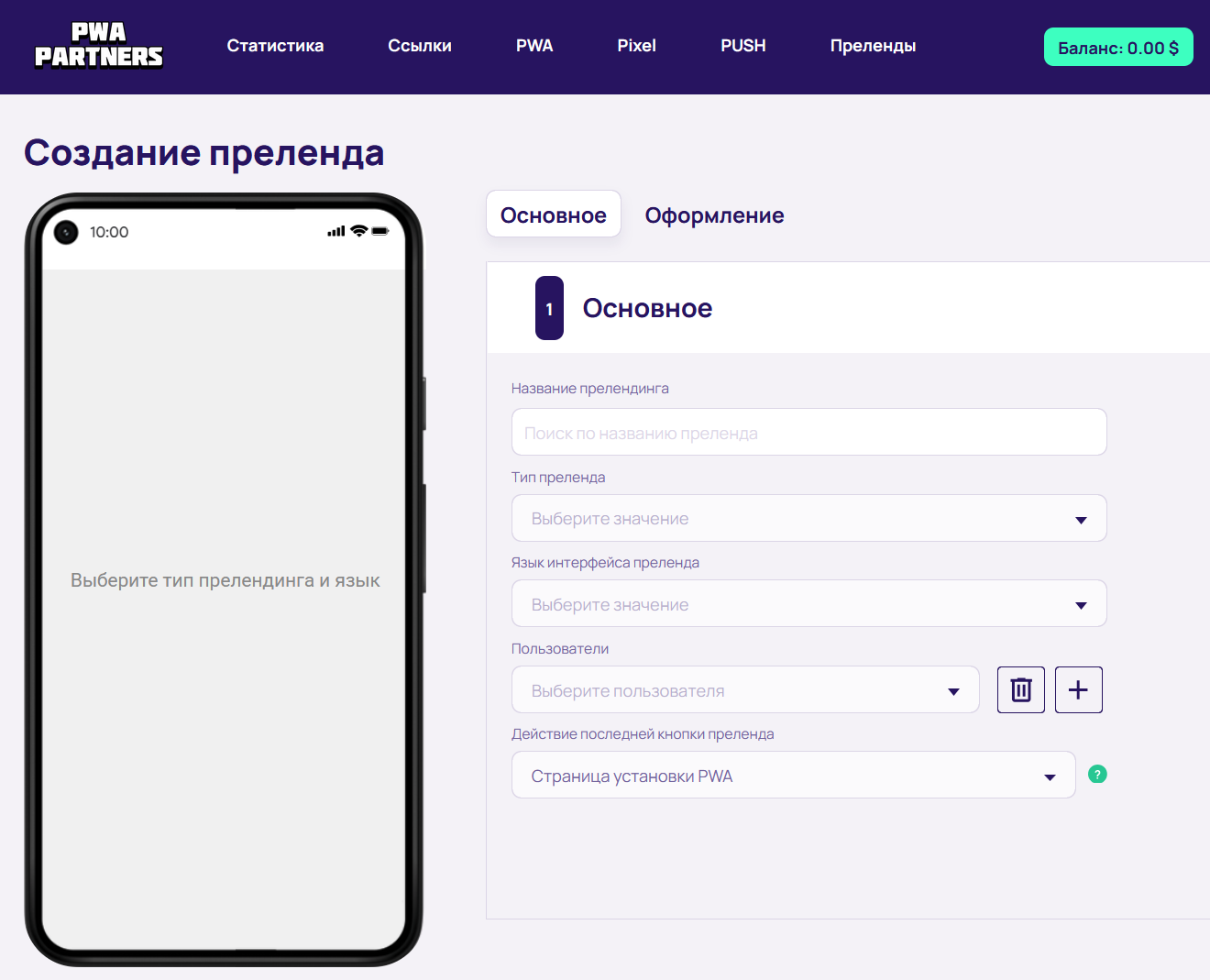Click the preland name search input field
This screenshot has width=1210, height=980.
tap(808, 432)
